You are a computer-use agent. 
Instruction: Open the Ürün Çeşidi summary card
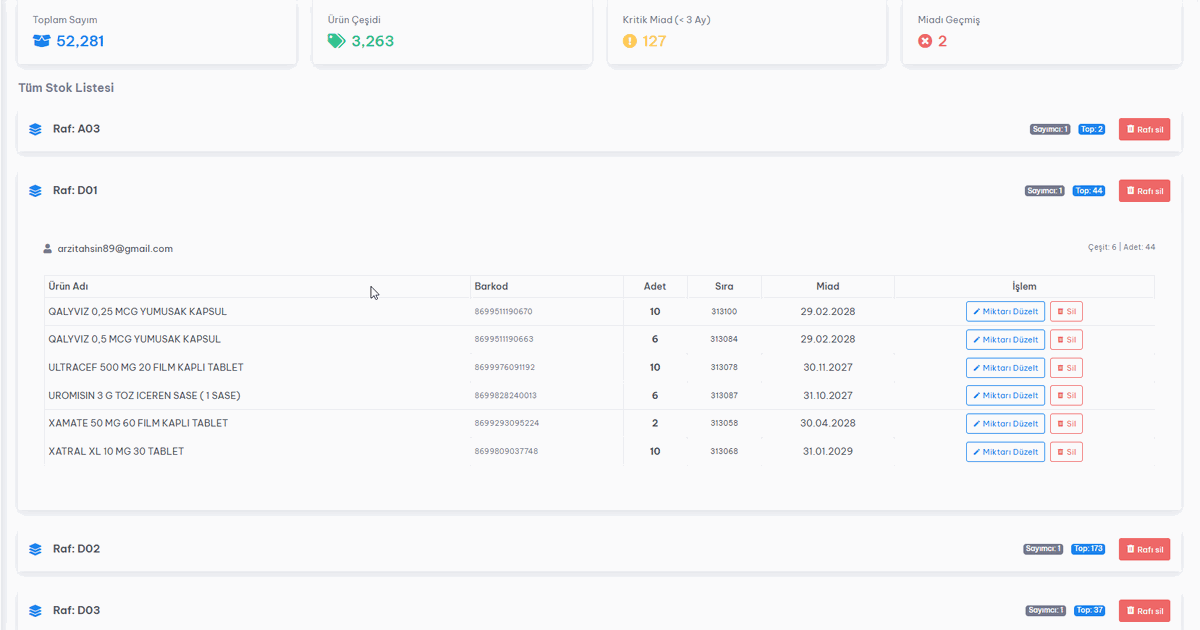pos(452,33)
